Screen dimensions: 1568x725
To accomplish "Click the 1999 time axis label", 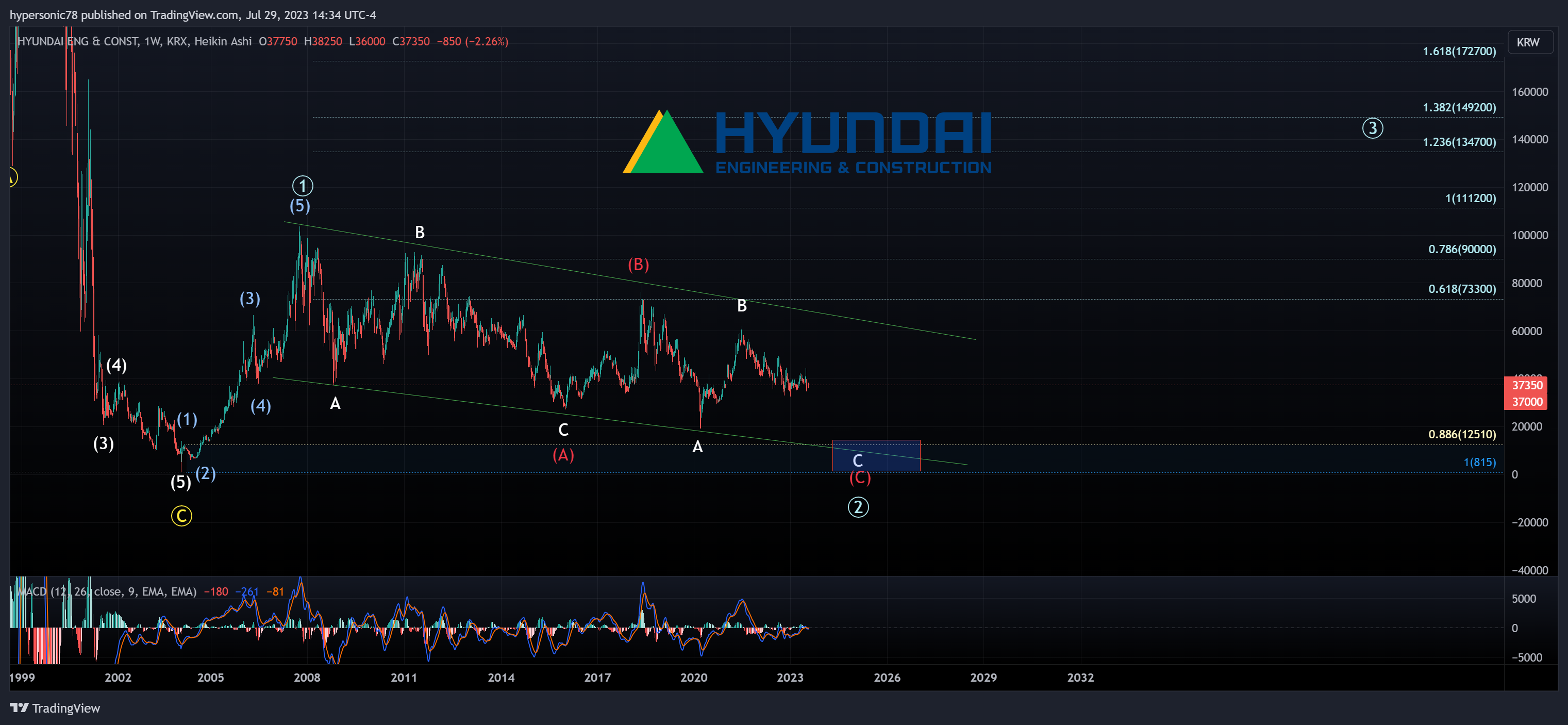I will tap(22, 678).
